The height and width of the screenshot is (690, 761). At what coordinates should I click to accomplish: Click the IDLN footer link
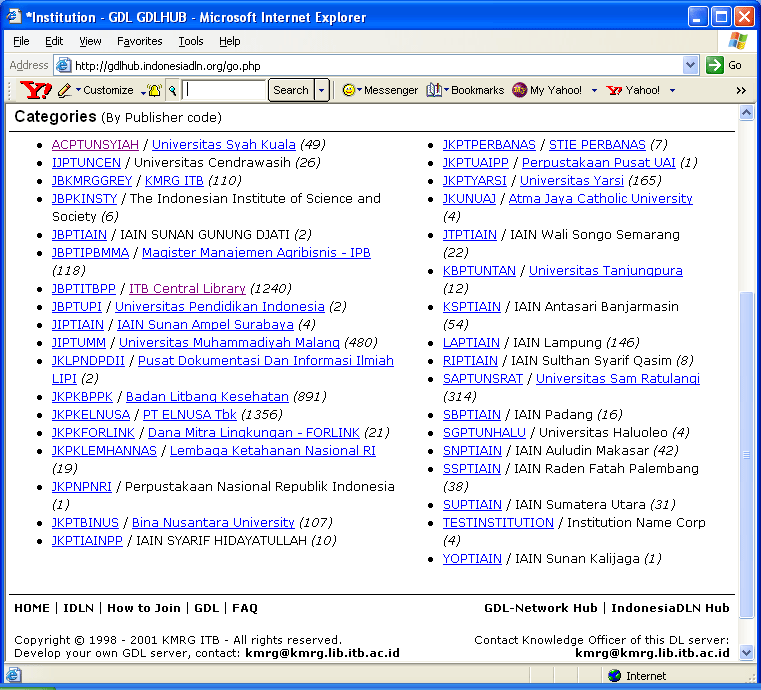(x=78, y=608)
